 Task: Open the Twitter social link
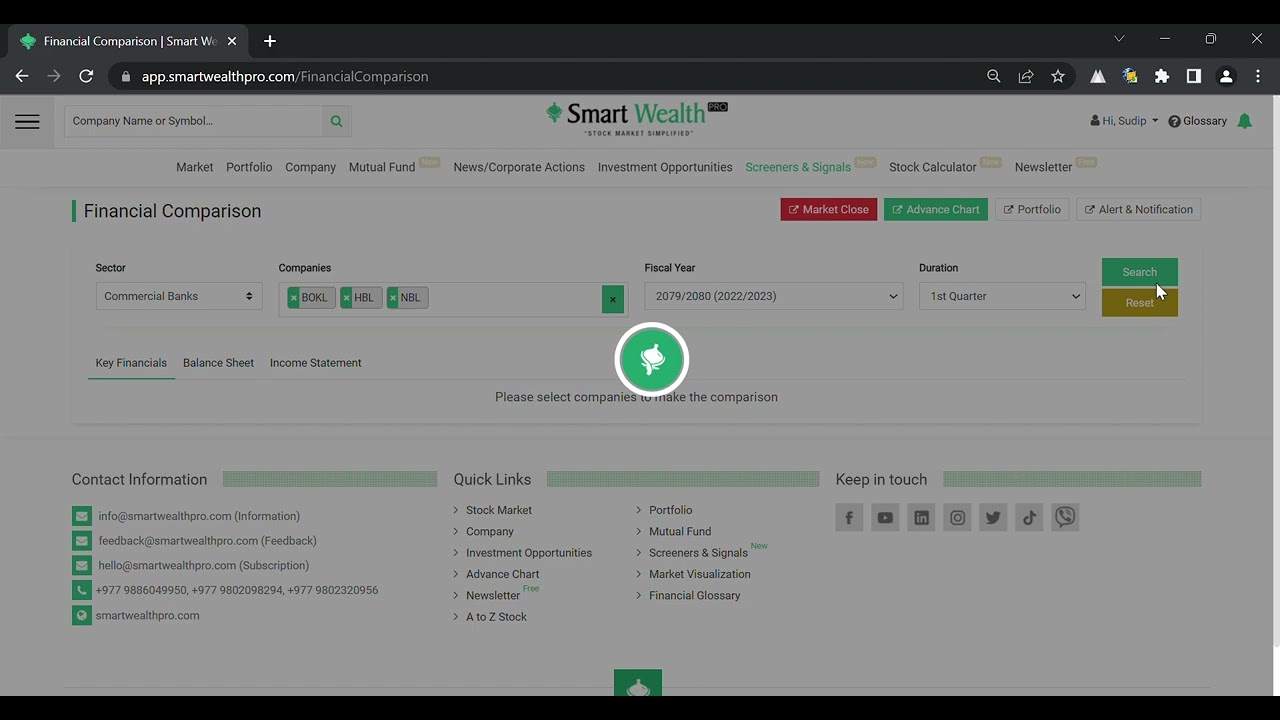pos(993,517)
